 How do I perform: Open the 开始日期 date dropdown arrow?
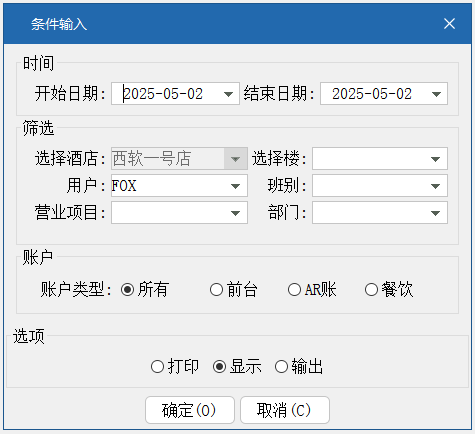tap(228, 94)
